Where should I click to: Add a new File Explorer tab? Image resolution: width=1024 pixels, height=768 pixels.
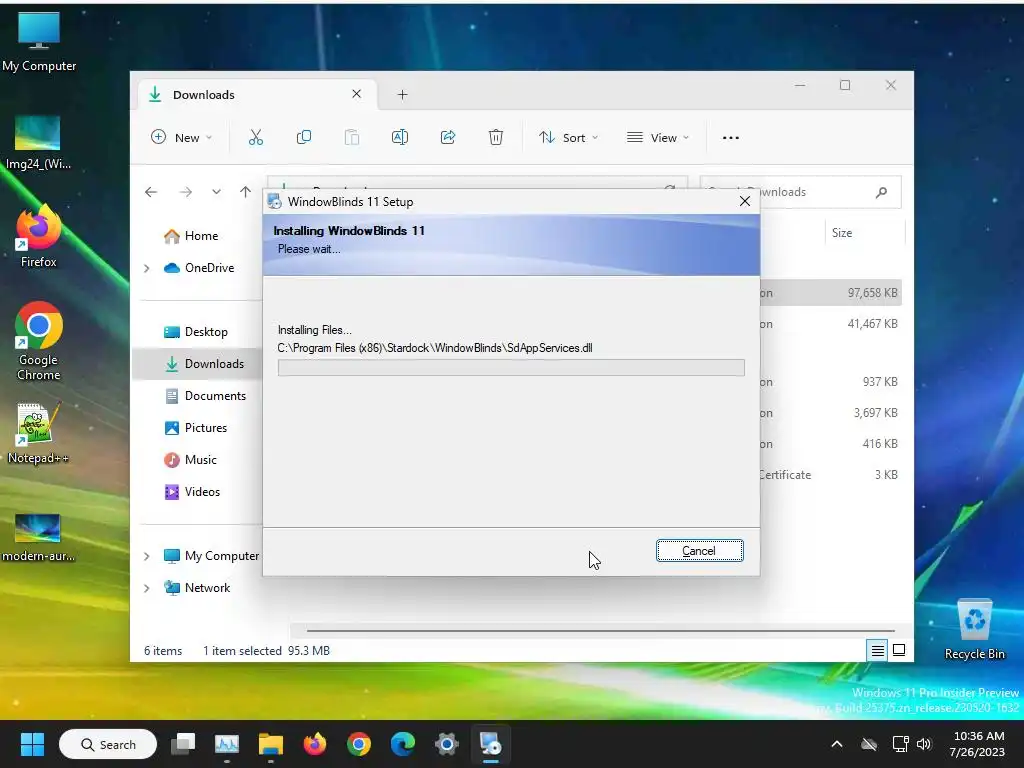[402, 95]
